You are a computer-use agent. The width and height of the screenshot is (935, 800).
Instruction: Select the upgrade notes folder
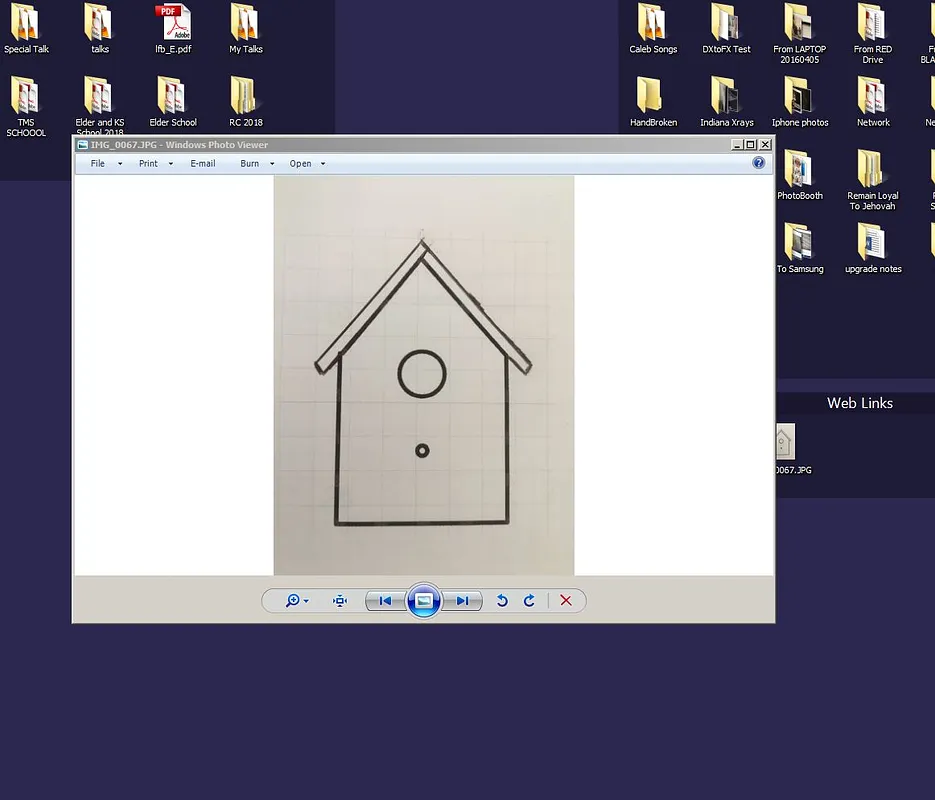coord(873,249)
